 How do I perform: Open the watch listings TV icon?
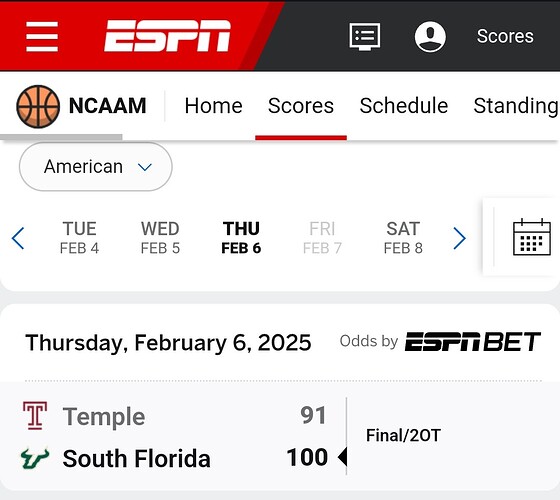pos(365,37)
